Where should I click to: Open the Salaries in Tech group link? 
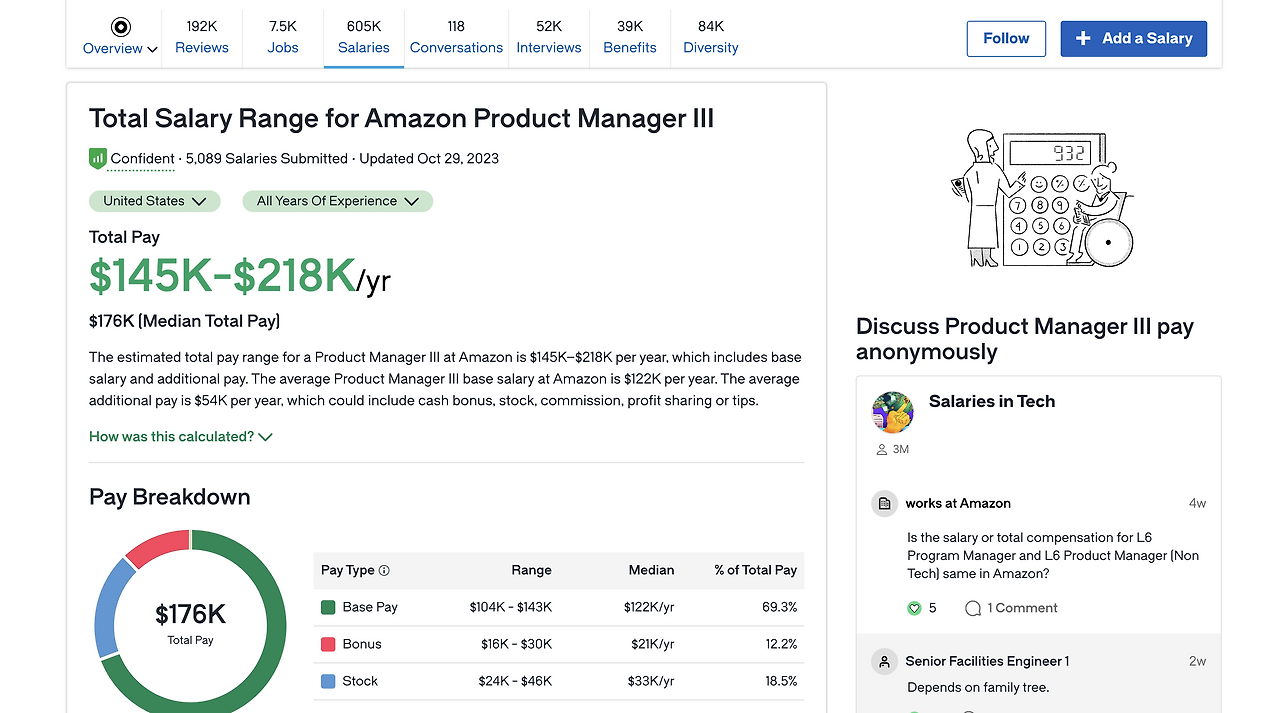(992, 401)
